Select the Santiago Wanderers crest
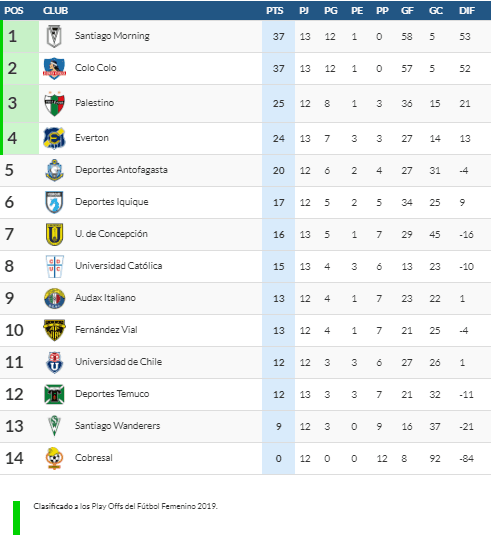The image size is (492, 540). [54, 426]
